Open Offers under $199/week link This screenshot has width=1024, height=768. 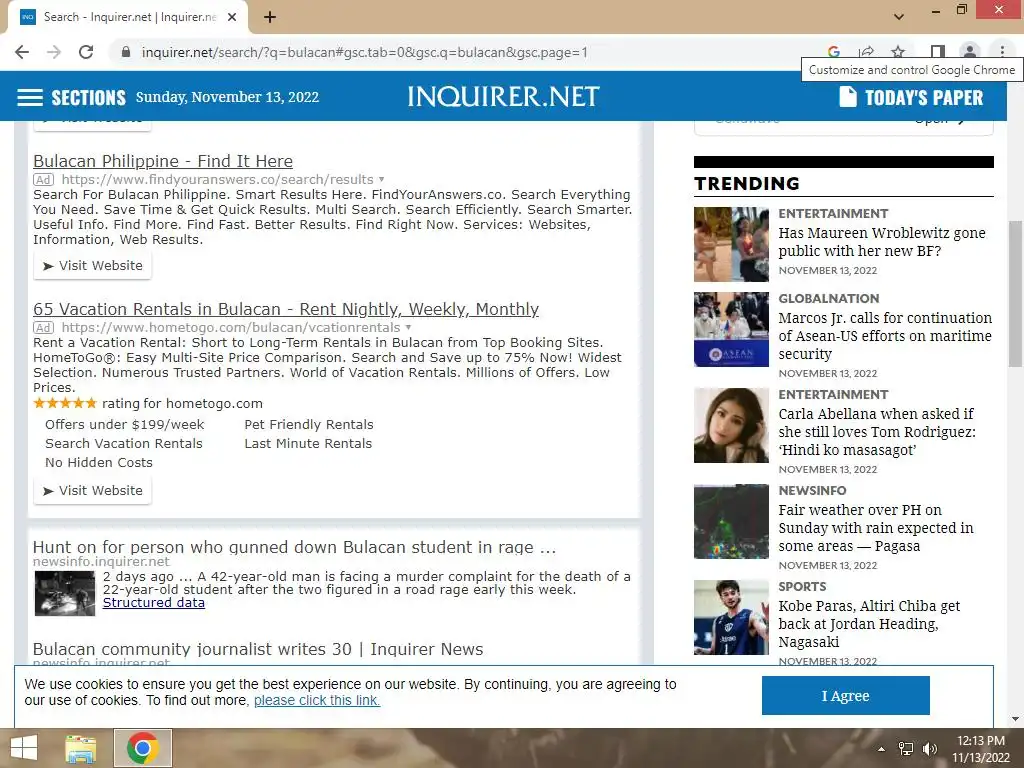[125, 424]
